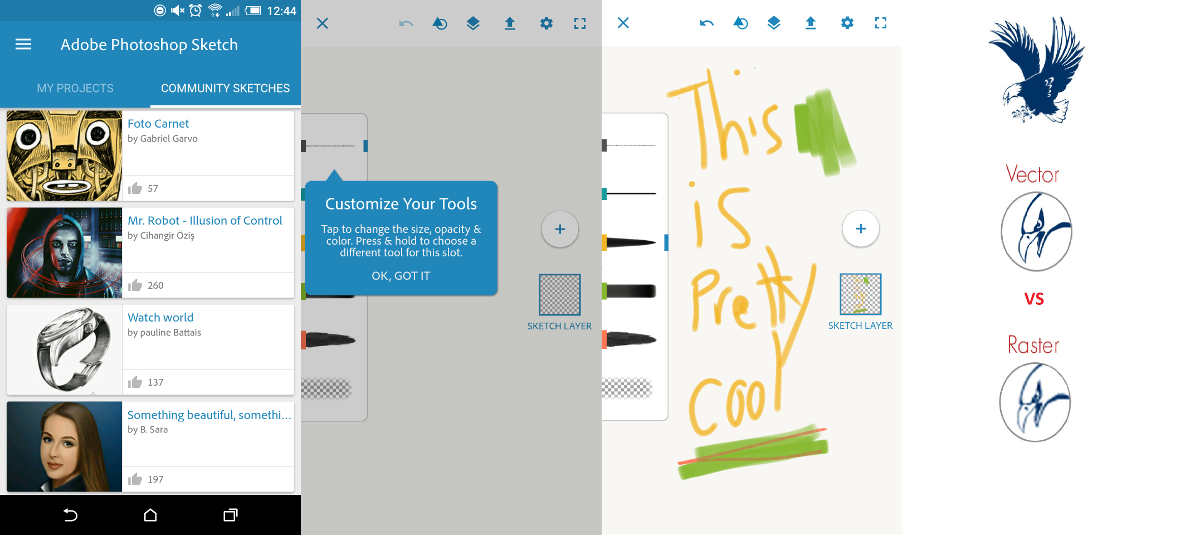Screen dimensions: 1200x535
Task: Open the woman portrait thumbnail by B. Sara
Action: tap(65, 447)
